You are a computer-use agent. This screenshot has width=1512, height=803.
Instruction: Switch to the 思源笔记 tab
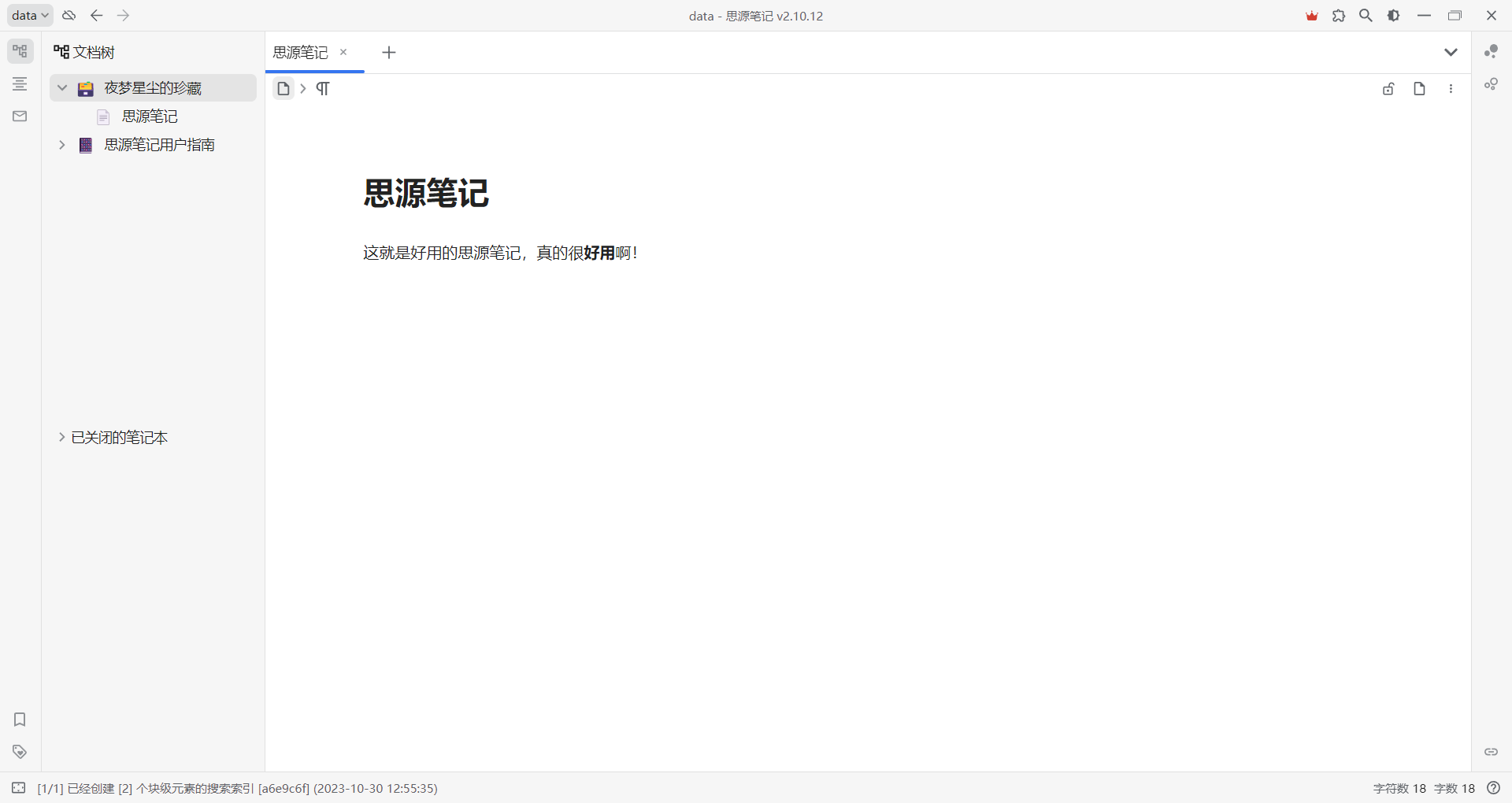coord(301,53)
